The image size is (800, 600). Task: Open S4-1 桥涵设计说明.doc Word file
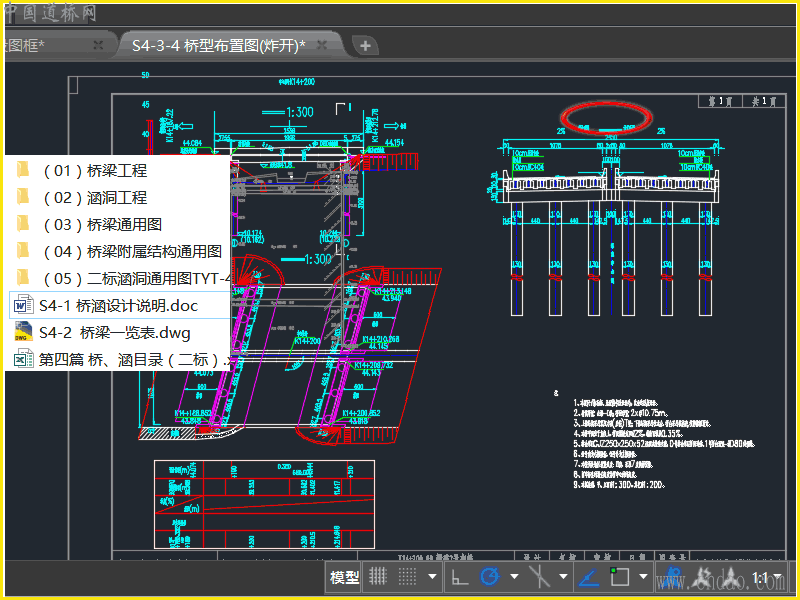click(x=118, y=305)
